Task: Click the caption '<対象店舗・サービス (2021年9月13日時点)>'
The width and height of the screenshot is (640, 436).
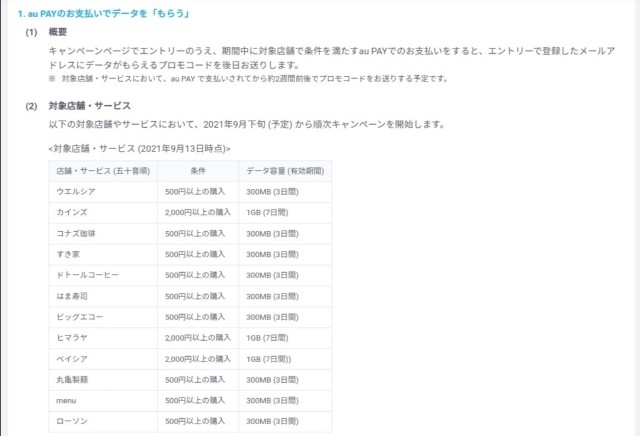Action: (x=139, y=149)
